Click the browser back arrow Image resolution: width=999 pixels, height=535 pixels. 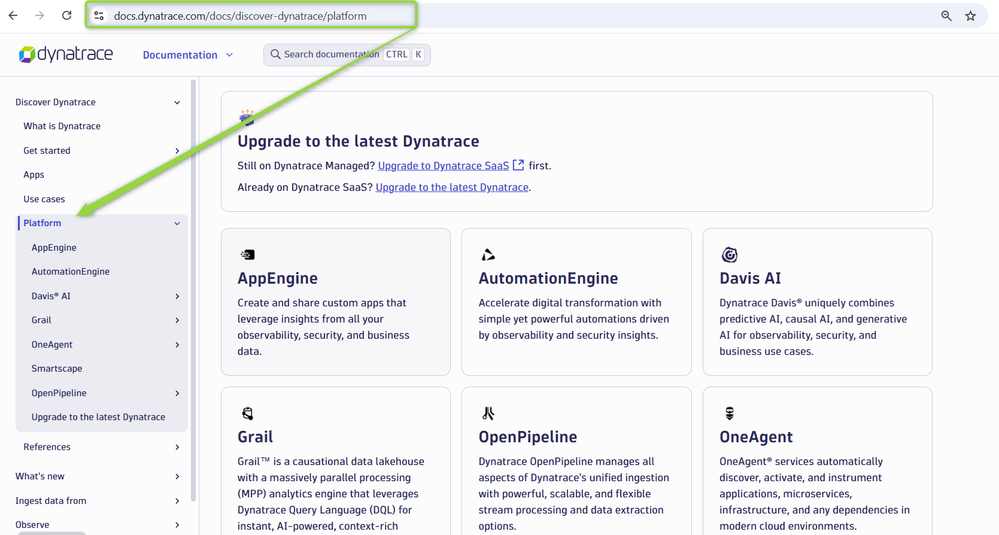pos(13,15)
